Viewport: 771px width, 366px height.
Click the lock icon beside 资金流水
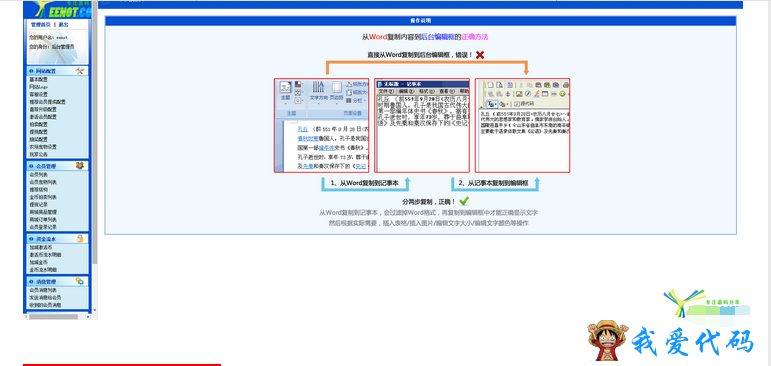click(x=80, y=238)
